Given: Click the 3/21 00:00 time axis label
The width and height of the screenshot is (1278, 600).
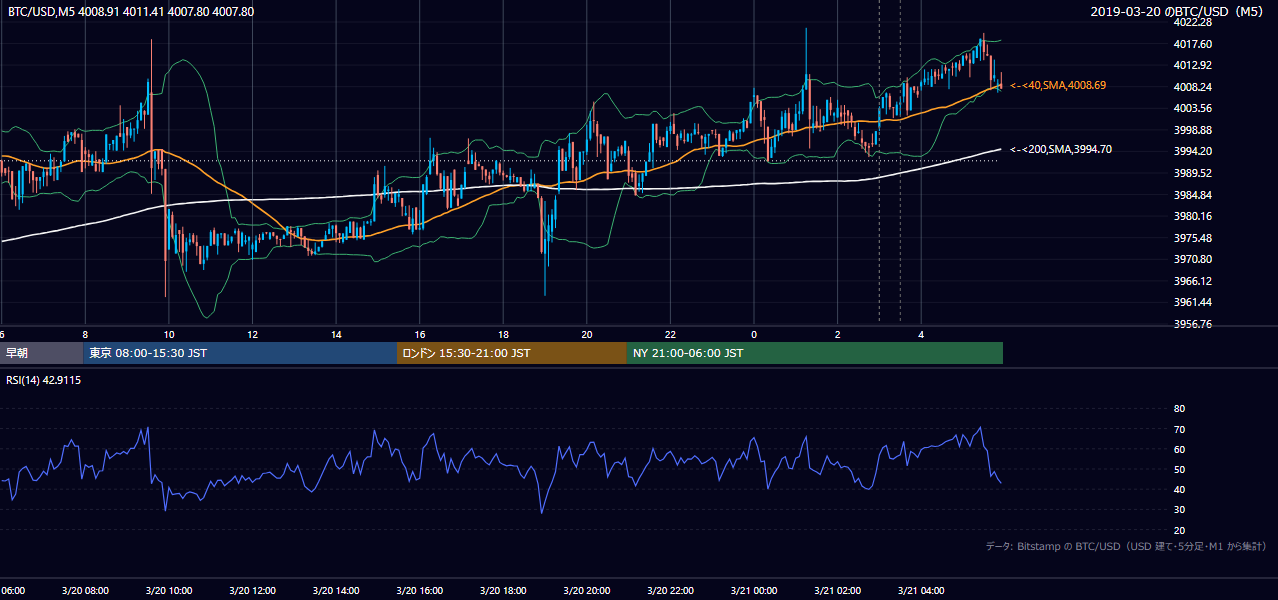Looking at the screenshot, I should [x=753, y=591].
